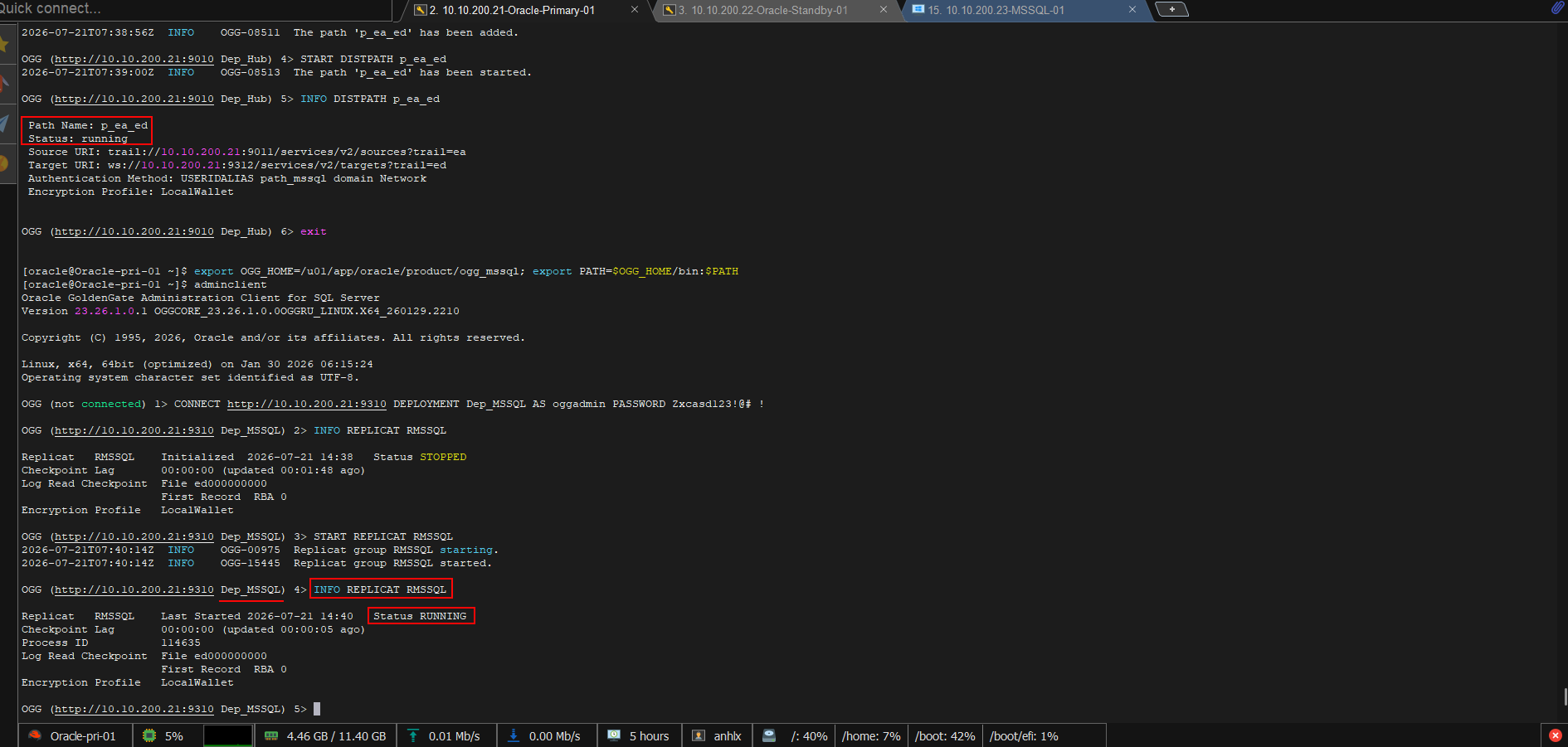
Task: Close the Oracle-Standby-01 tab
Action: [884, 10]
